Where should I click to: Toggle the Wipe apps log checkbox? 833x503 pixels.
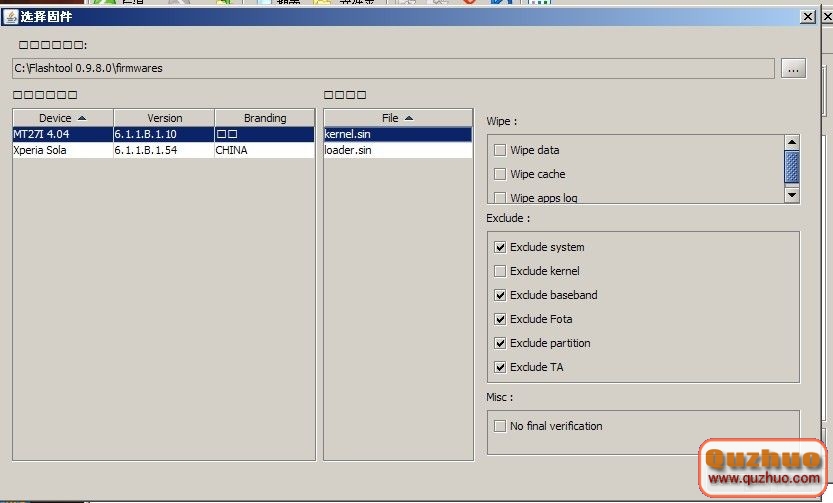(x=500, y=197)
